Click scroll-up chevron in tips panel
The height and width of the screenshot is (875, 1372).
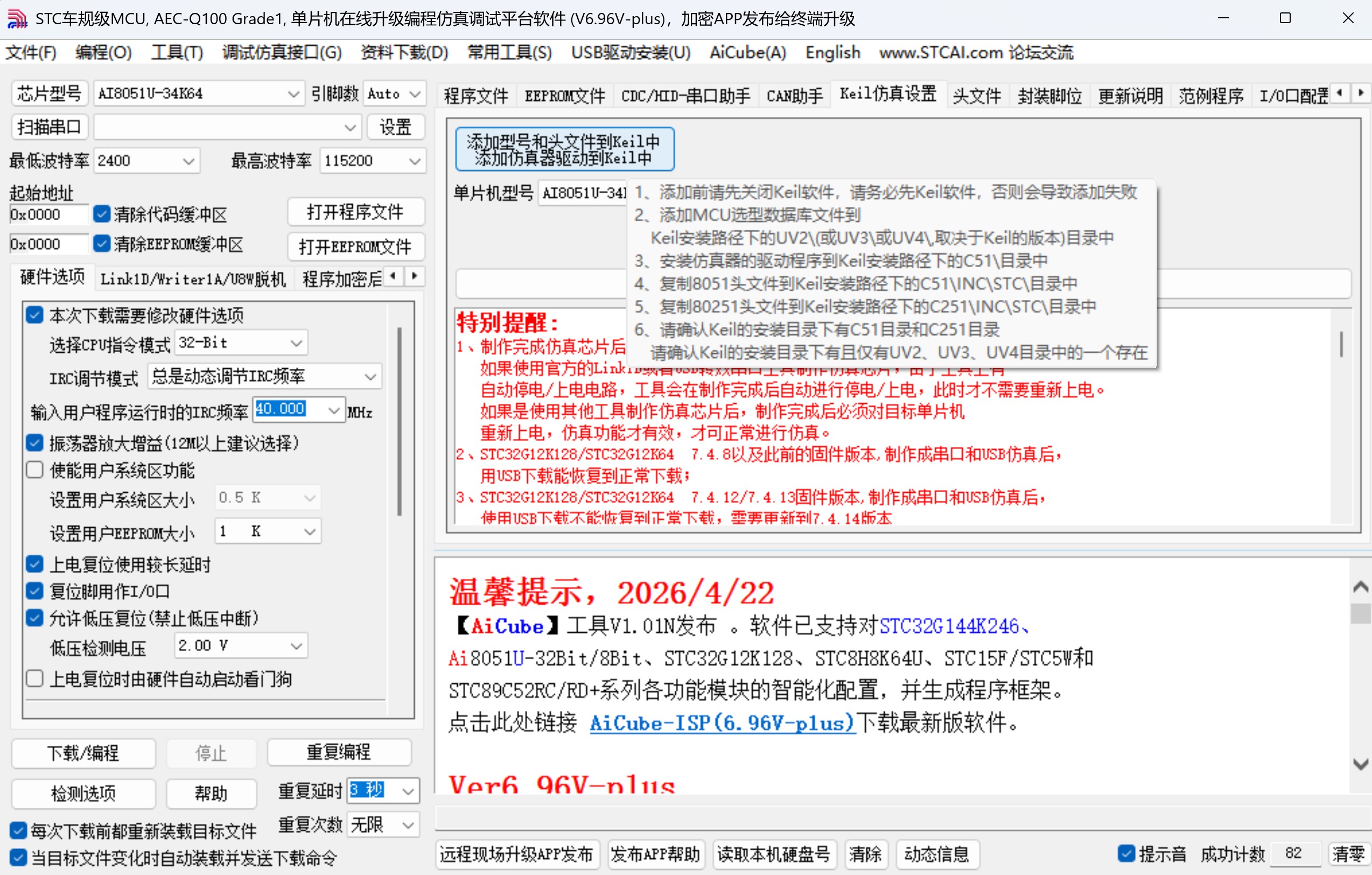tap(1361, 587)
